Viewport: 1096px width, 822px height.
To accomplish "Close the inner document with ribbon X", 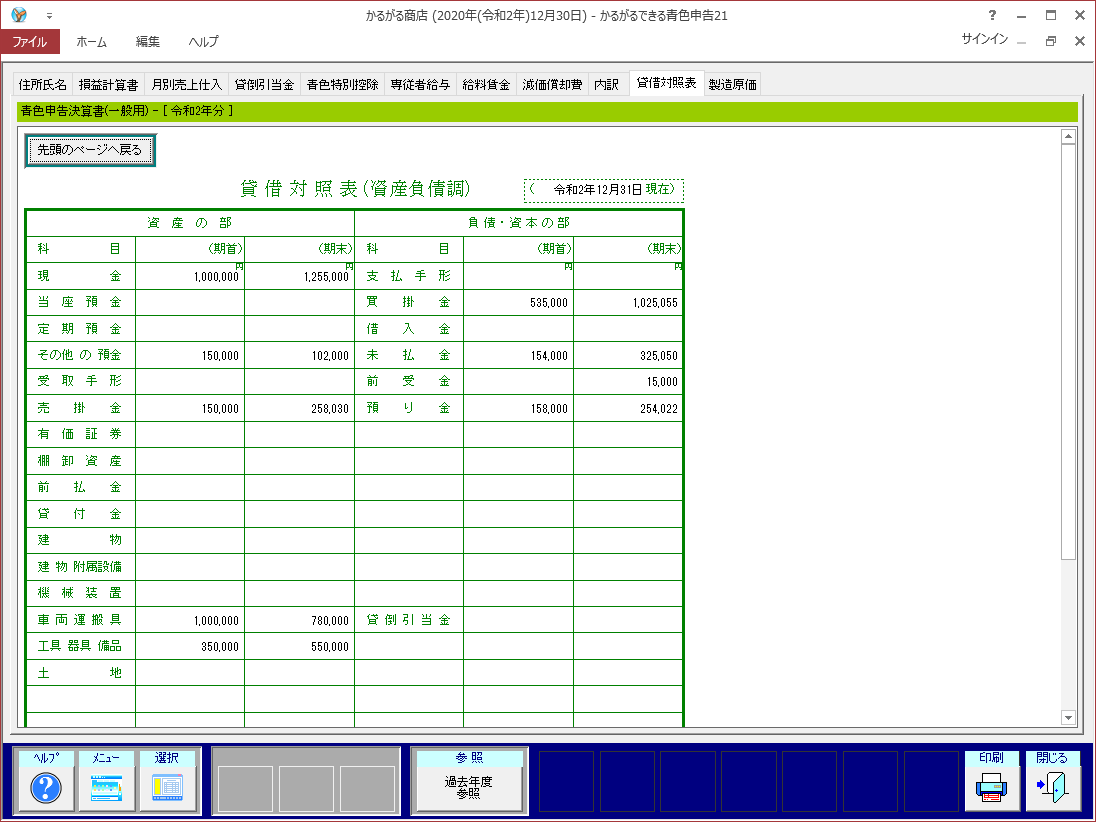I will (1079, 41).
